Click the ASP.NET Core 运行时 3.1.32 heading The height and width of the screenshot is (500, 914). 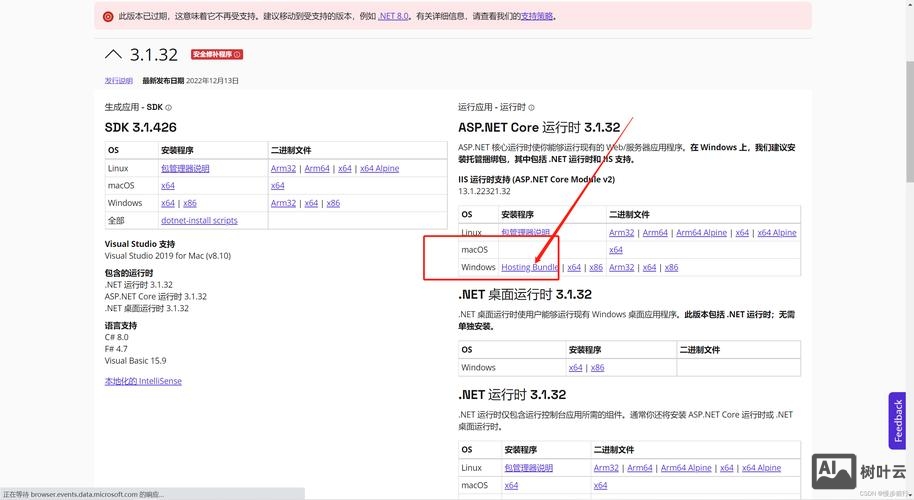point(539,128)
